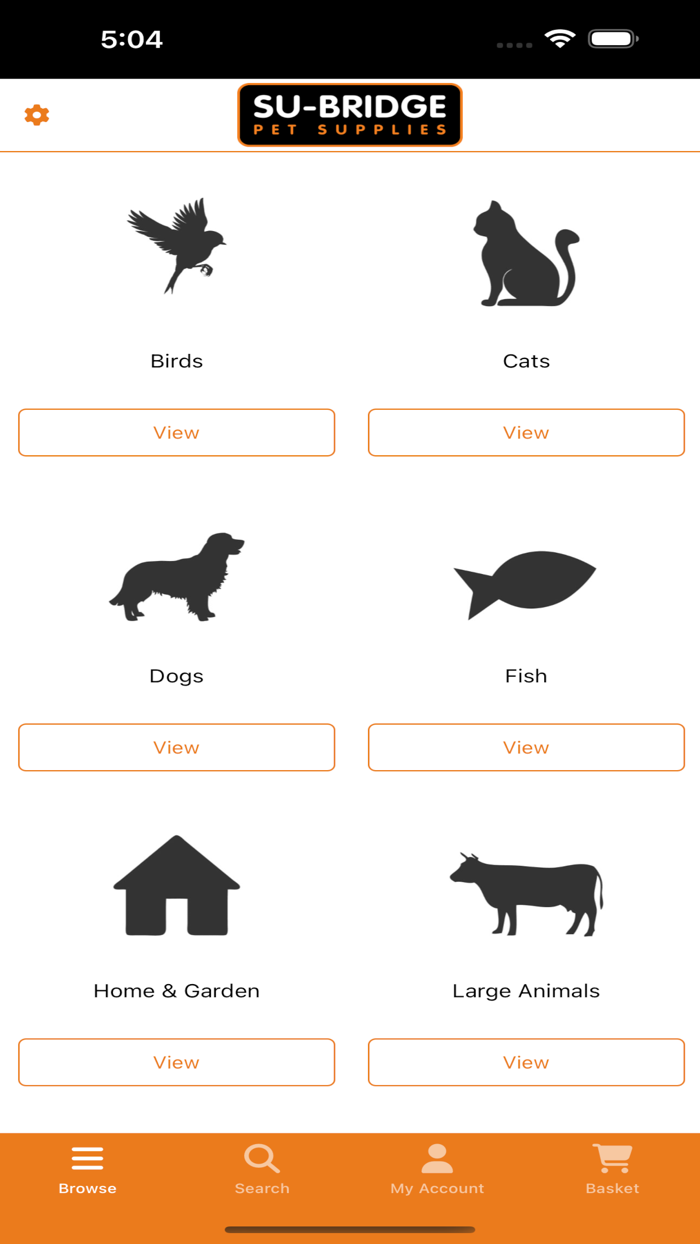Open the settings gear icon
The image size is (700, 1244).
37,114
